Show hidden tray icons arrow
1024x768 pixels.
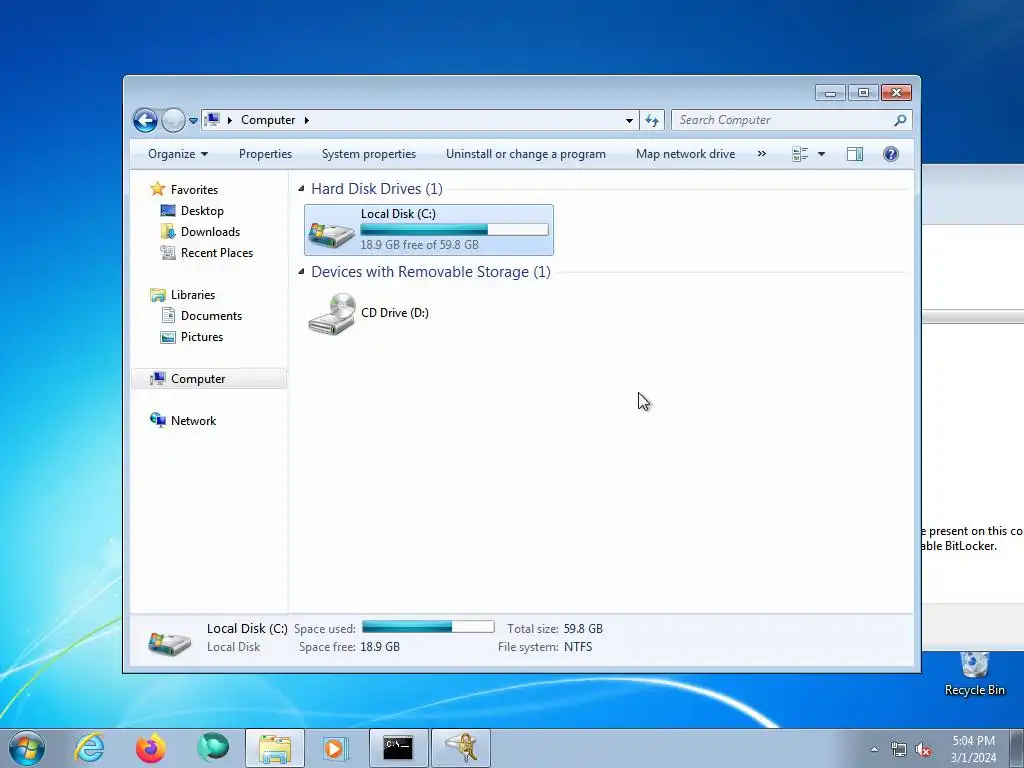pyautogui.click(x=874, y=750)
